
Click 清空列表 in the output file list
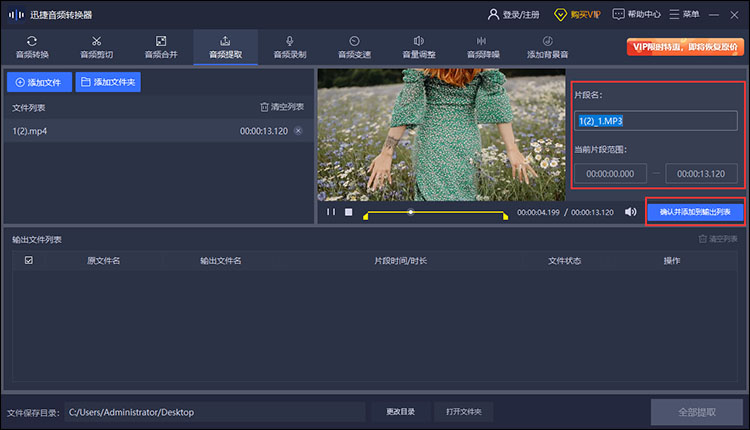coord(718,239)
